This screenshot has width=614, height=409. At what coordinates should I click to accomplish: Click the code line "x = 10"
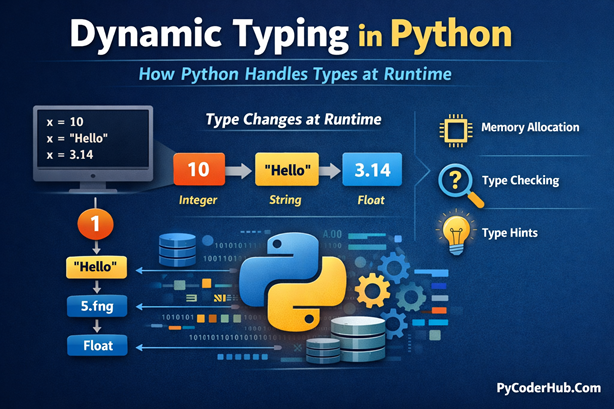click(65, 122)
